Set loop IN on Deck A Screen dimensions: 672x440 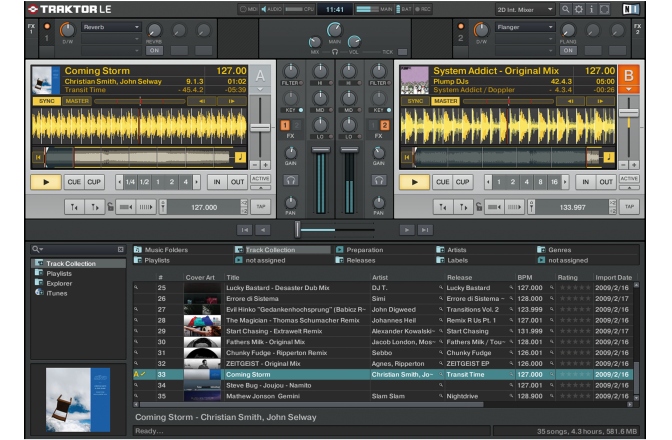click(x=217, y=182)
